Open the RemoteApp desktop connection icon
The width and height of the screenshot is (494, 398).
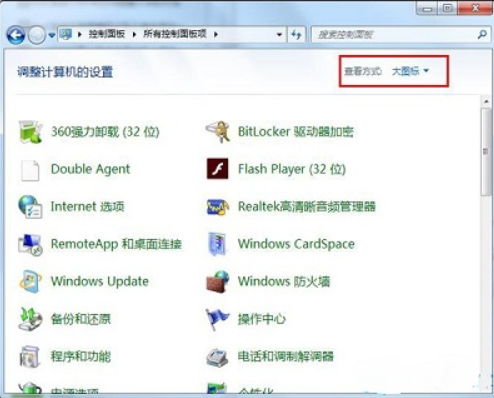(30, 244)
